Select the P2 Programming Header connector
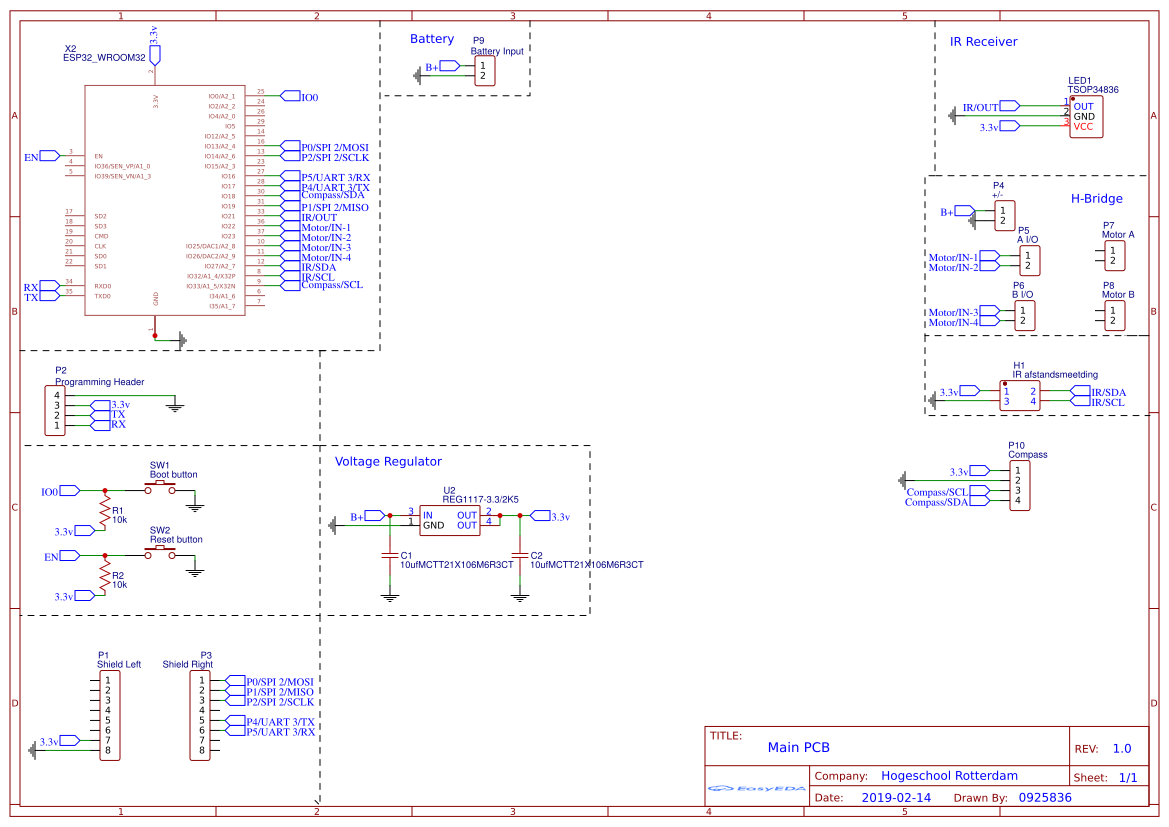1169x827 pixels. pos(56,410)
